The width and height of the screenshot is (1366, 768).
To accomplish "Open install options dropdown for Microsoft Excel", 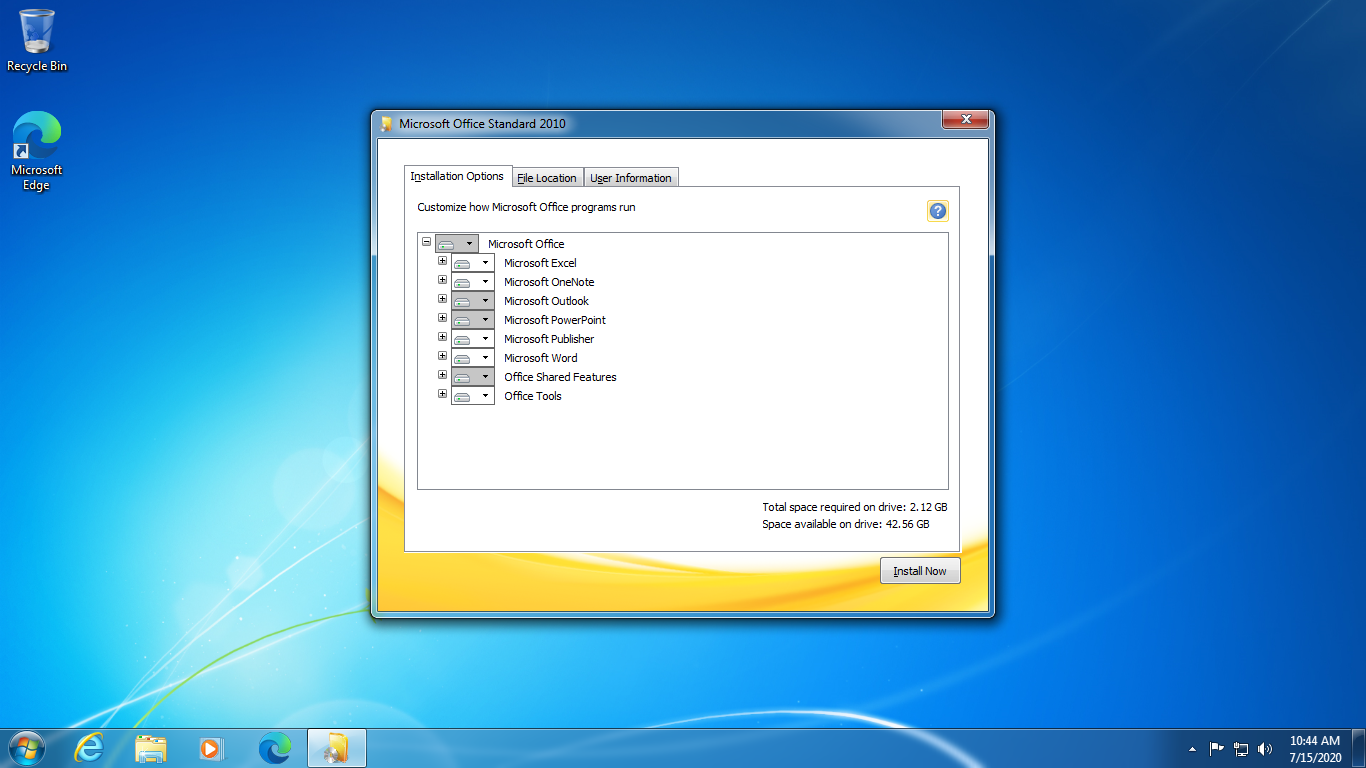I will pyautogui.click(x=473, y=263).
